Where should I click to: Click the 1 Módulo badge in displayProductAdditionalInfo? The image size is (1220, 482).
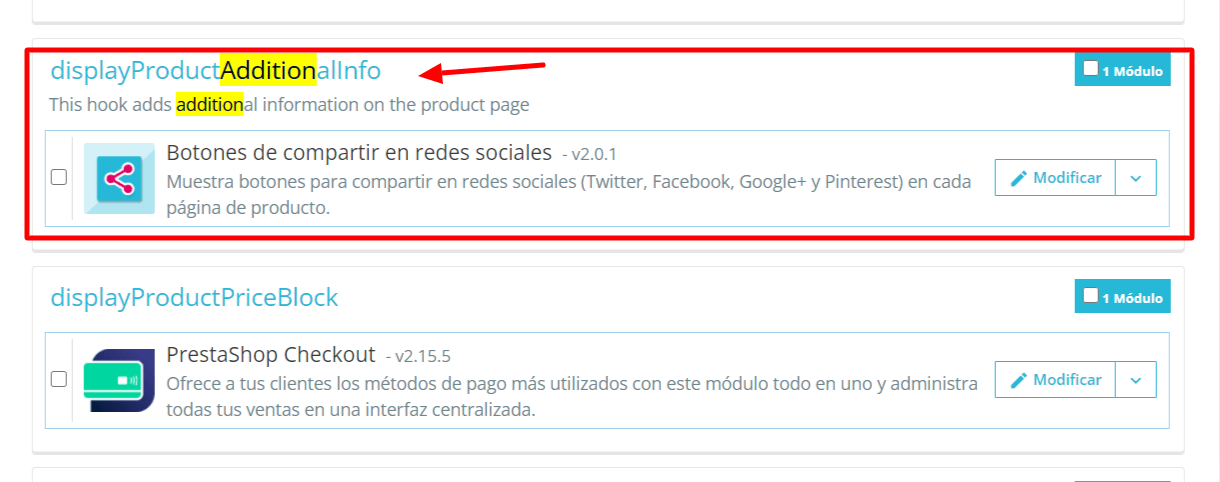tap(1122, 71)
